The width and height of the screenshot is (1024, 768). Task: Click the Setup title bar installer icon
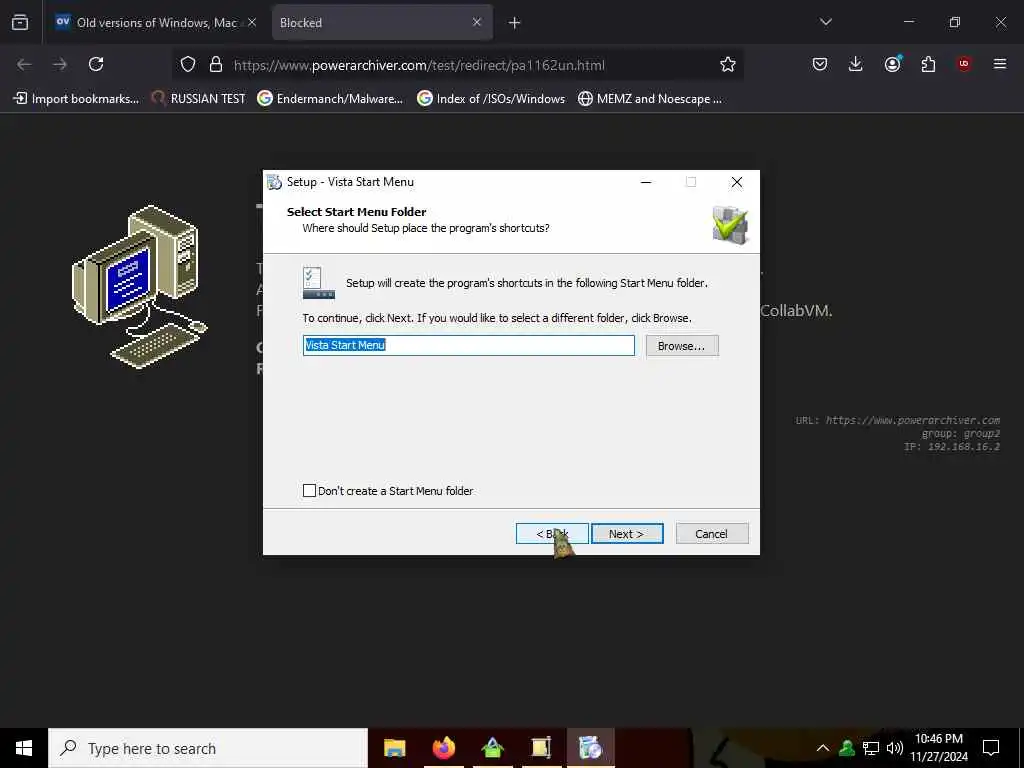point(274,182)
